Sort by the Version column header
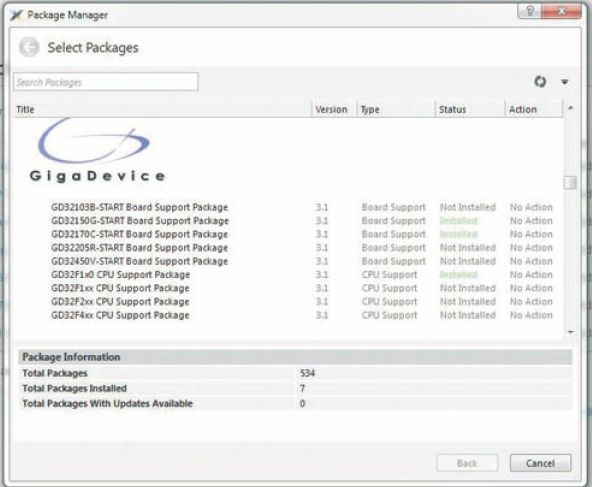Screen dimensions: 592x487 click(x=335, y=109)
